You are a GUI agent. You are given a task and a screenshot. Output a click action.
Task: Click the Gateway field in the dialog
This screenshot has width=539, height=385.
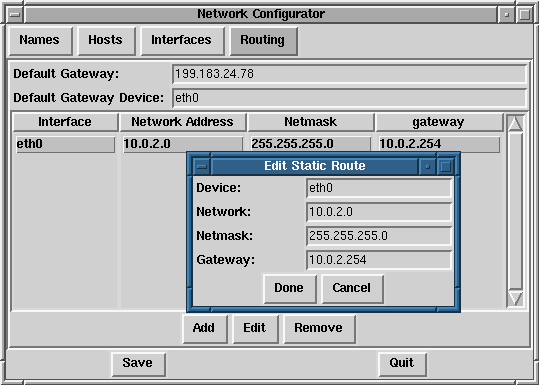tap(379, 260)
